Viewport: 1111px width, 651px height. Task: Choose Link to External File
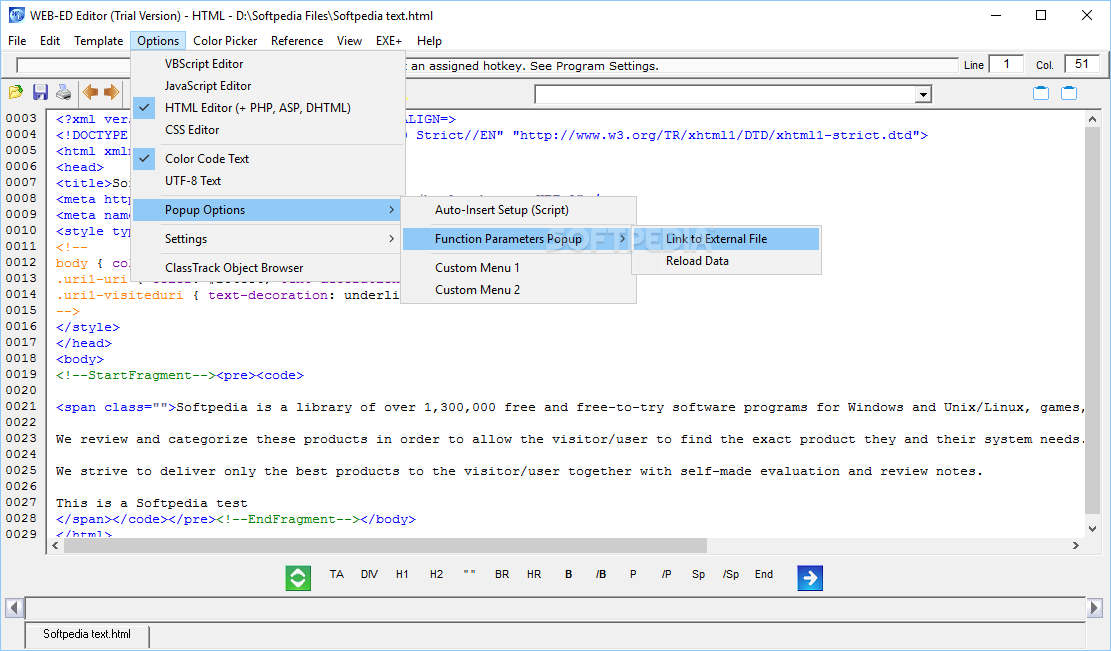[726, 239]
